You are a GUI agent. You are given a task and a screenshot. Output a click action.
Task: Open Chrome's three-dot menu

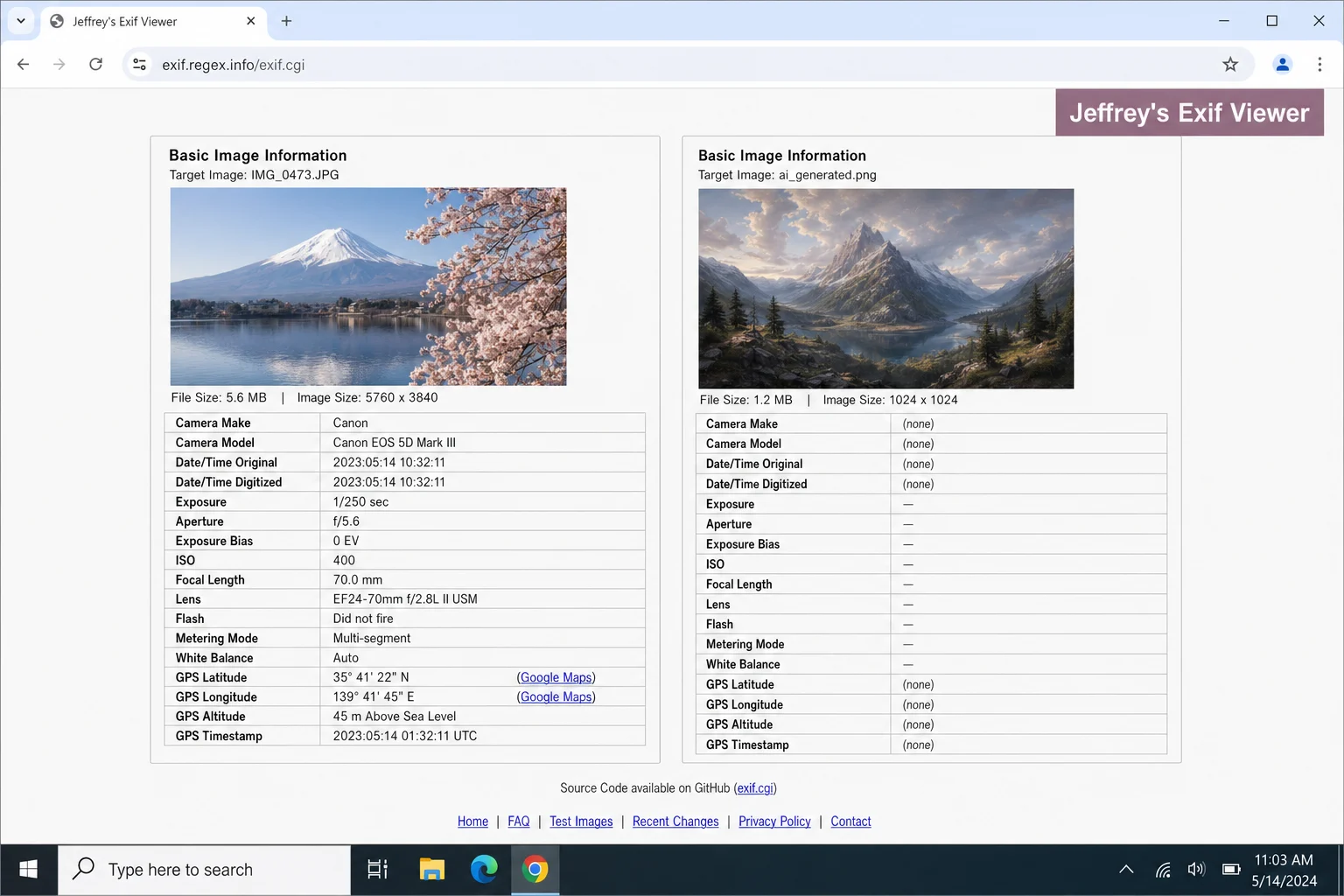[x=1319, y=64]
